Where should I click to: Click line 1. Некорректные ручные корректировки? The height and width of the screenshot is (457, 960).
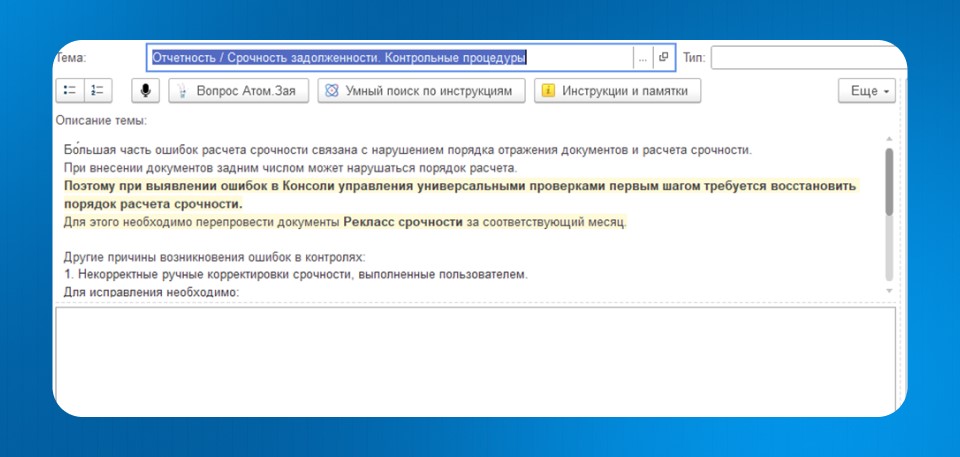295,274
